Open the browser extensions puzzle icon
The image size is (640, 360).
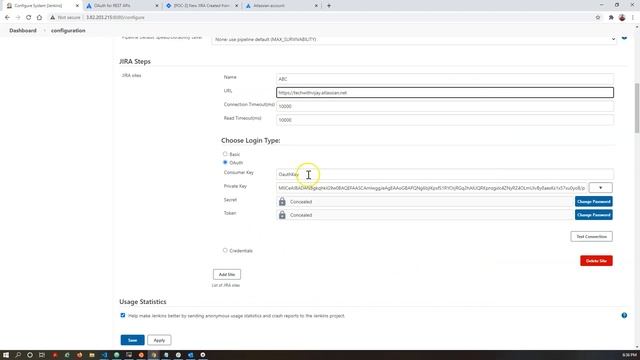[611, 18]
